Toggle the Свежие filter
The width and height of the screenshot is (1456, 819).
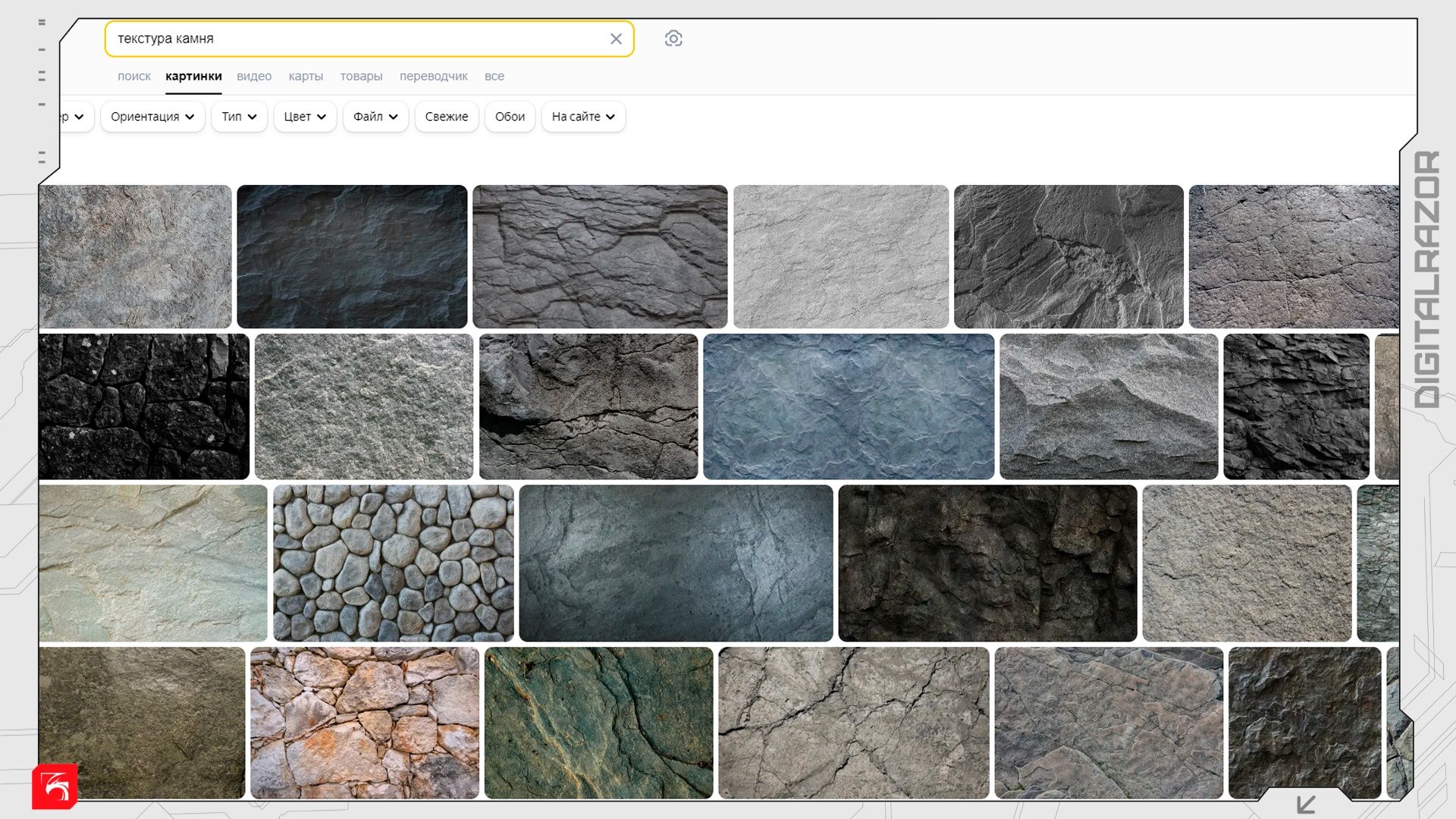click(446, 117)
